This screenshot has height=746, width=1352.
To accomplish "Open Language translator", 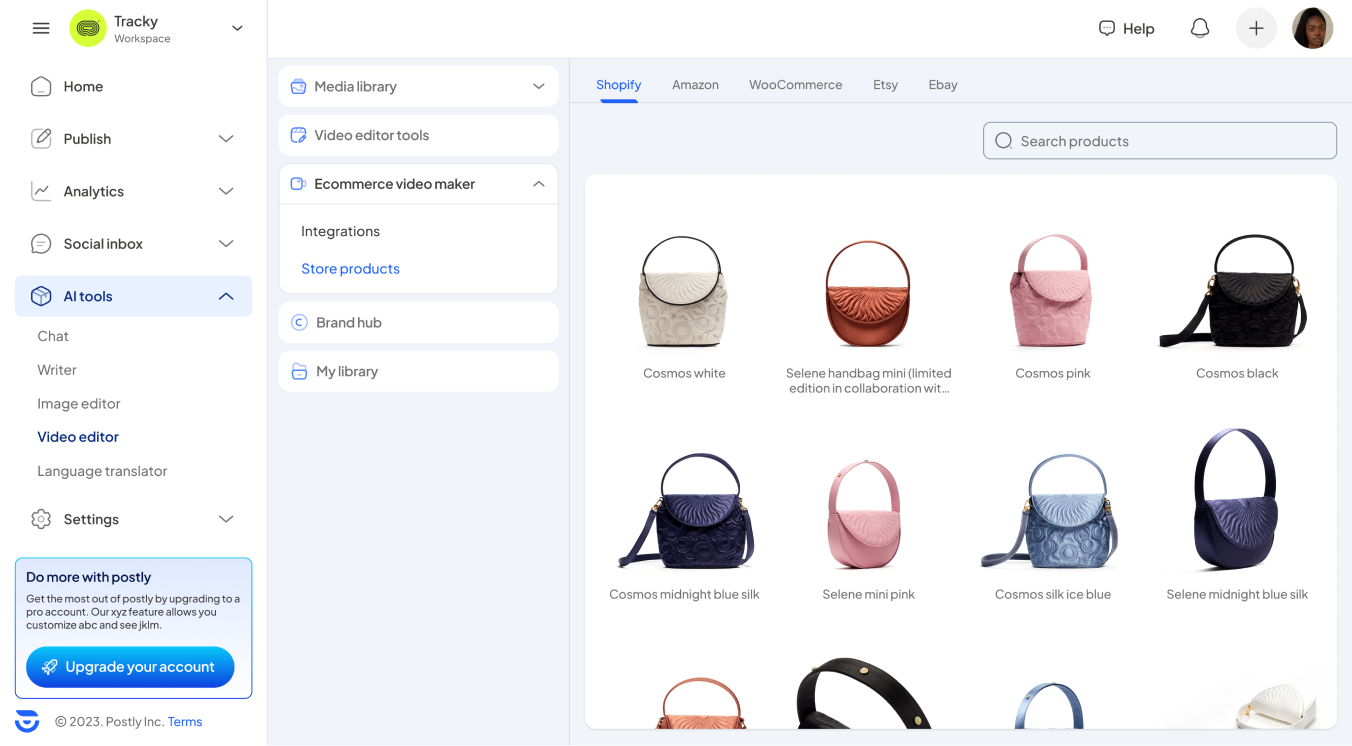I will click(x=102, y=471).
